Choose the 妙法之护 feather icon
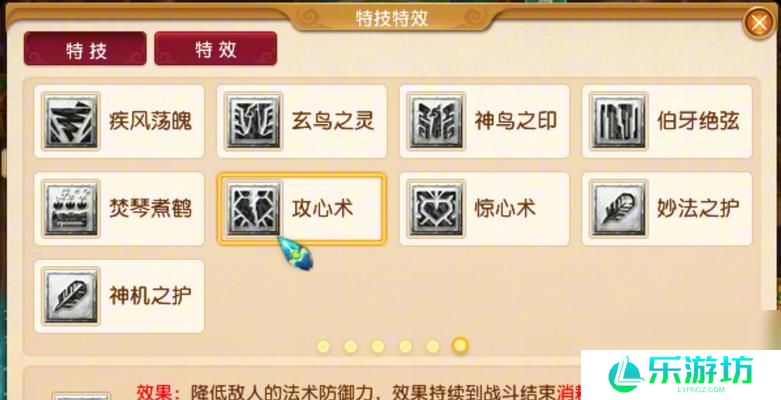Screen dimensions: 781x400 (619, 208)
